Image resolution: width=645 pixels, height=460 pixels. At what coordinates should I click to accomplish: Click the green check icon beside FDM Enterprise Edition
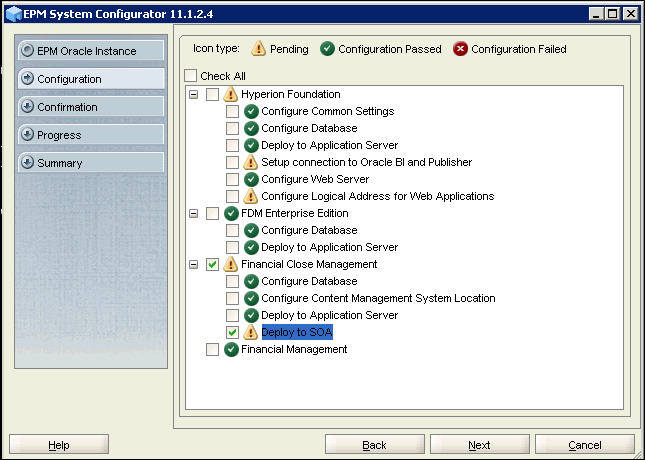[x=231, y=213]
